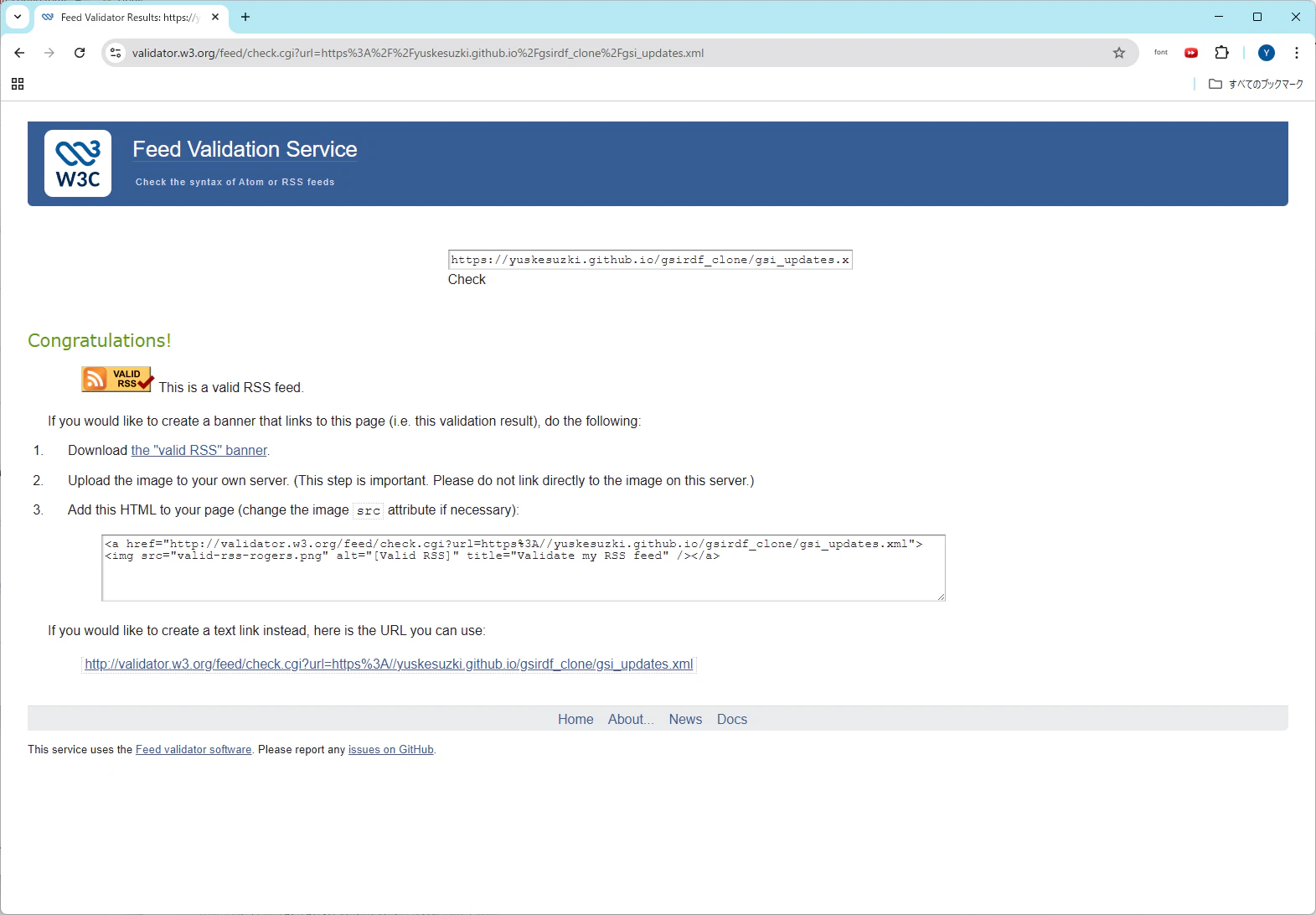Open the font extension icon
Viewport: 1316px width, 915px height.
pyautogui.click(x=1161, y=53)
